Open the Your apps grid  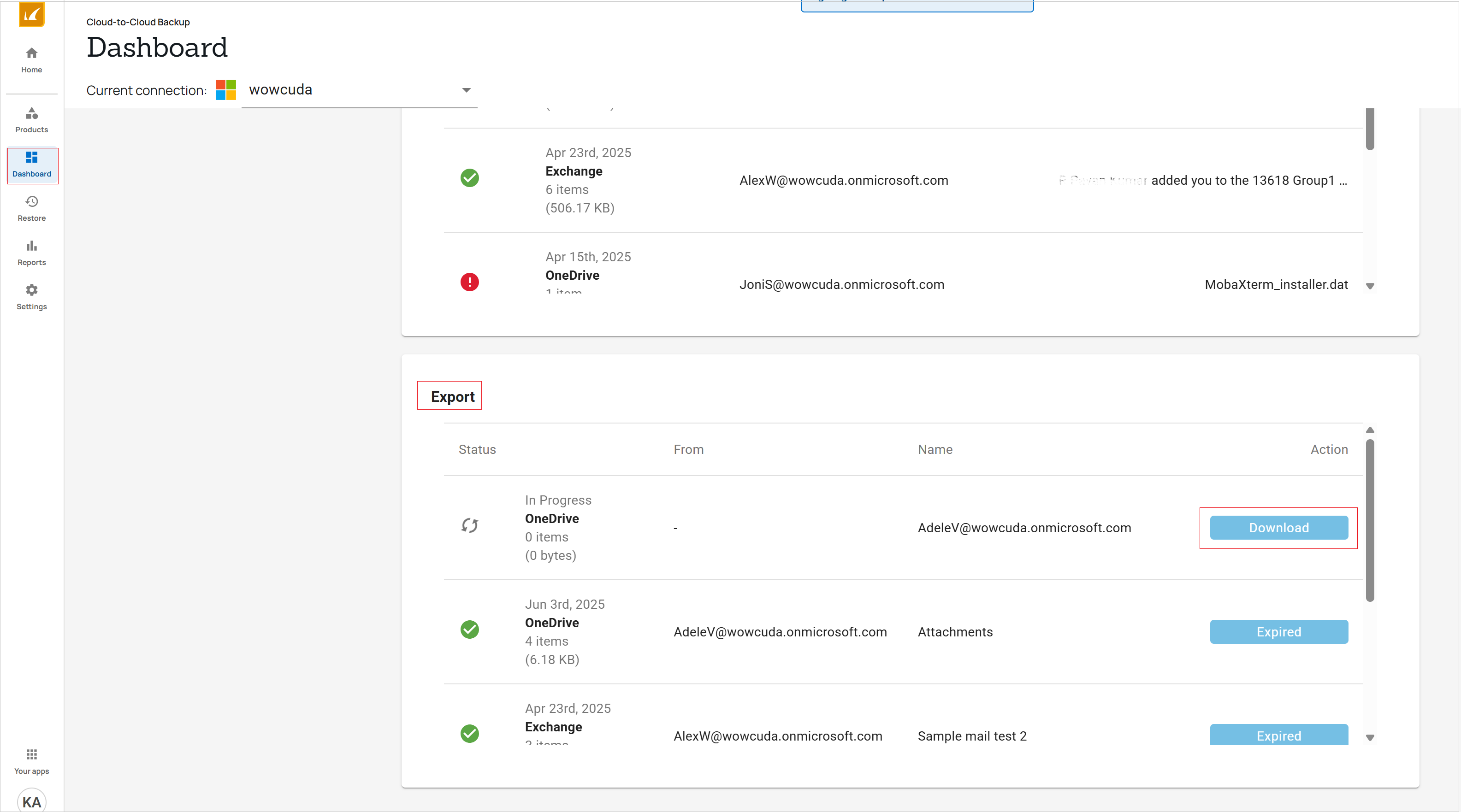tap(32, 761)
